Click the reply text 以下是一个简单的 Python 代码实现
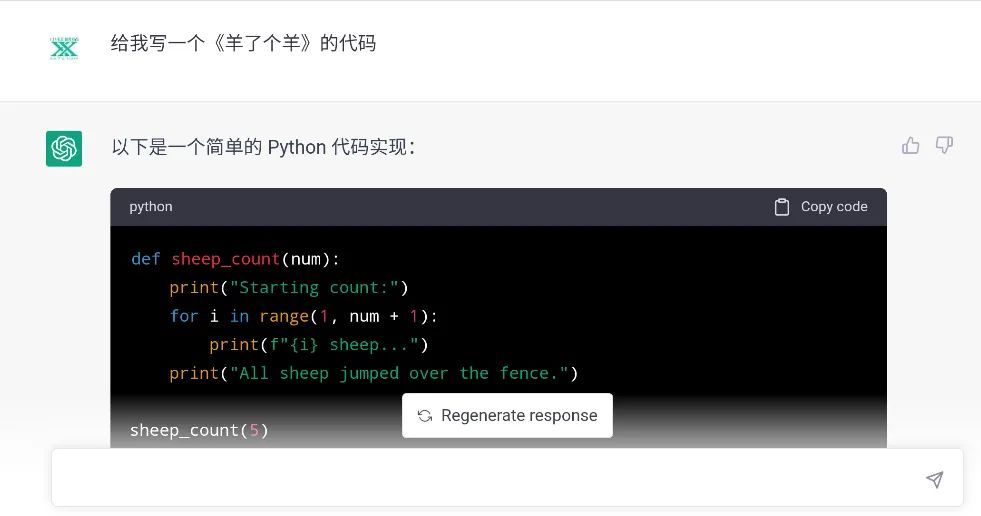This screenshot has height=516, width=981. coord(263,148)
